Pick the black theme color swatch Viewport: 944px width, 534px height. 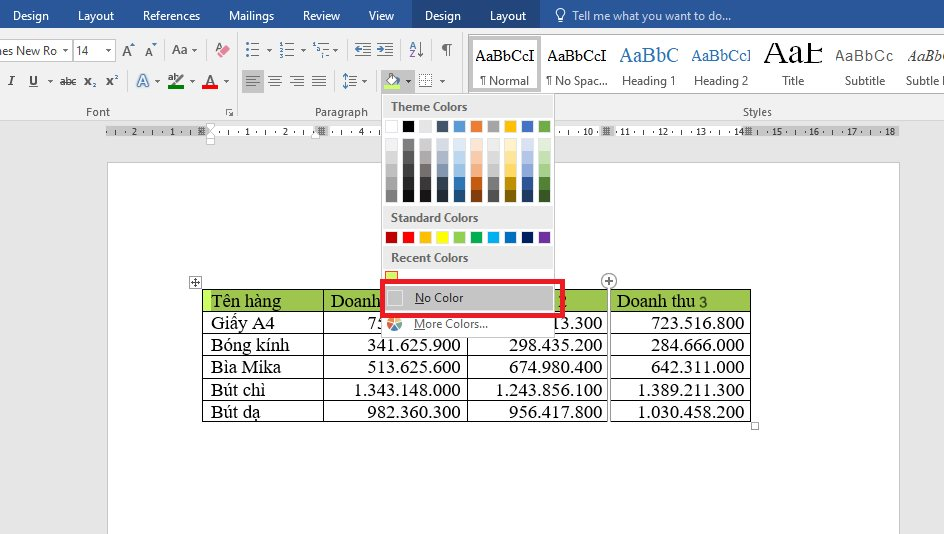pos(408,126)
